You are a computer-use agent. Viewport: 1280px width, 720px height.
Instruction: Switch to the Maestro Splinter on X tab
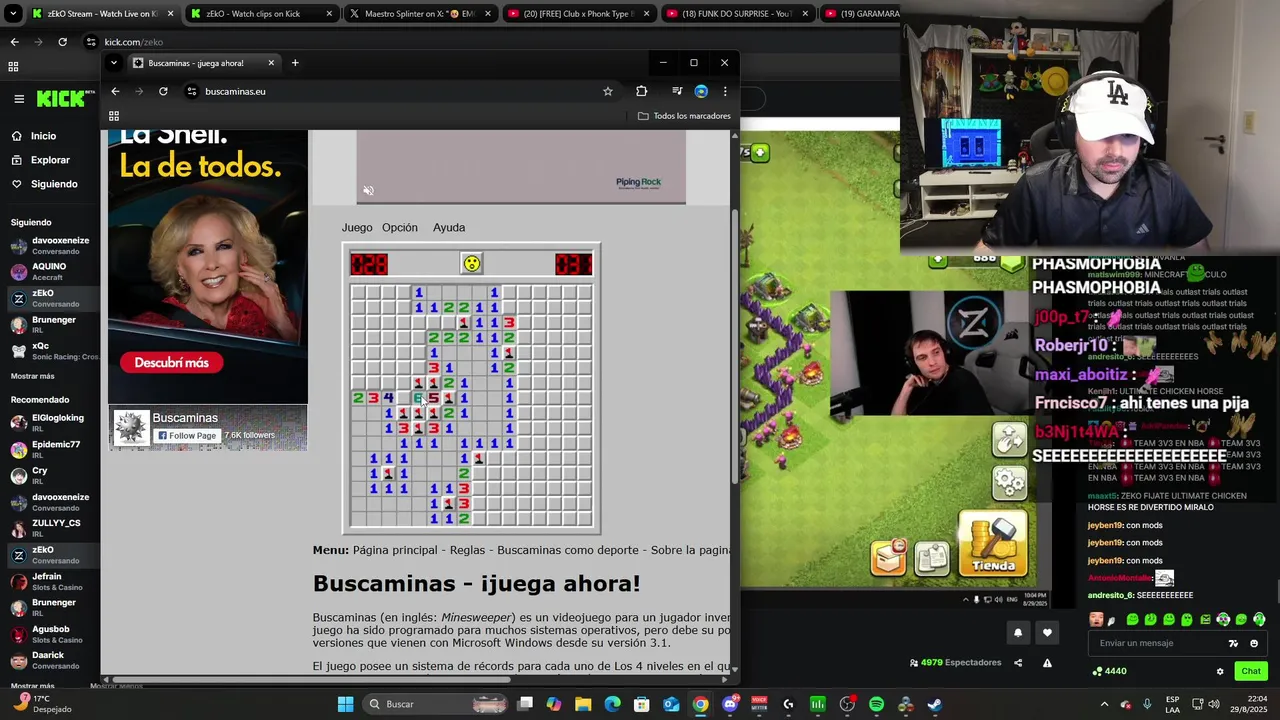click(x=420, y=14)
